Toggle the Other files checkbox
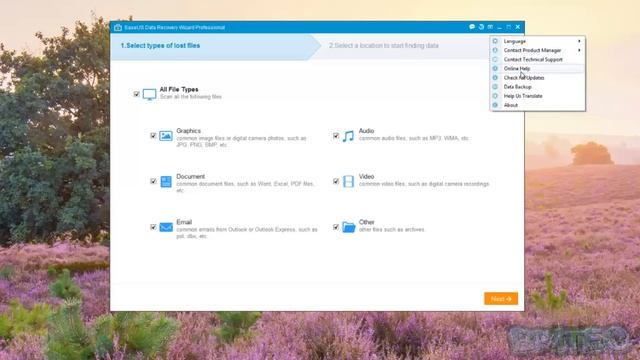 point(336,227)
